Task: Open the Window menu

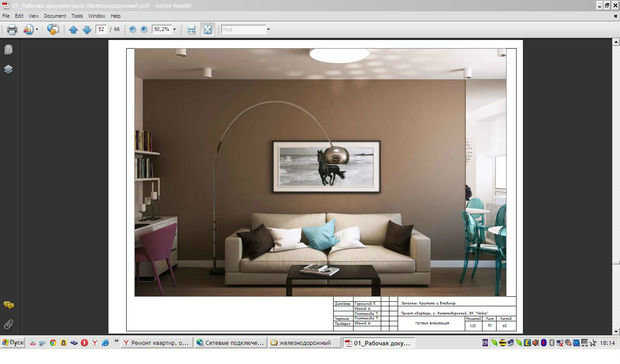Action: 96,16
